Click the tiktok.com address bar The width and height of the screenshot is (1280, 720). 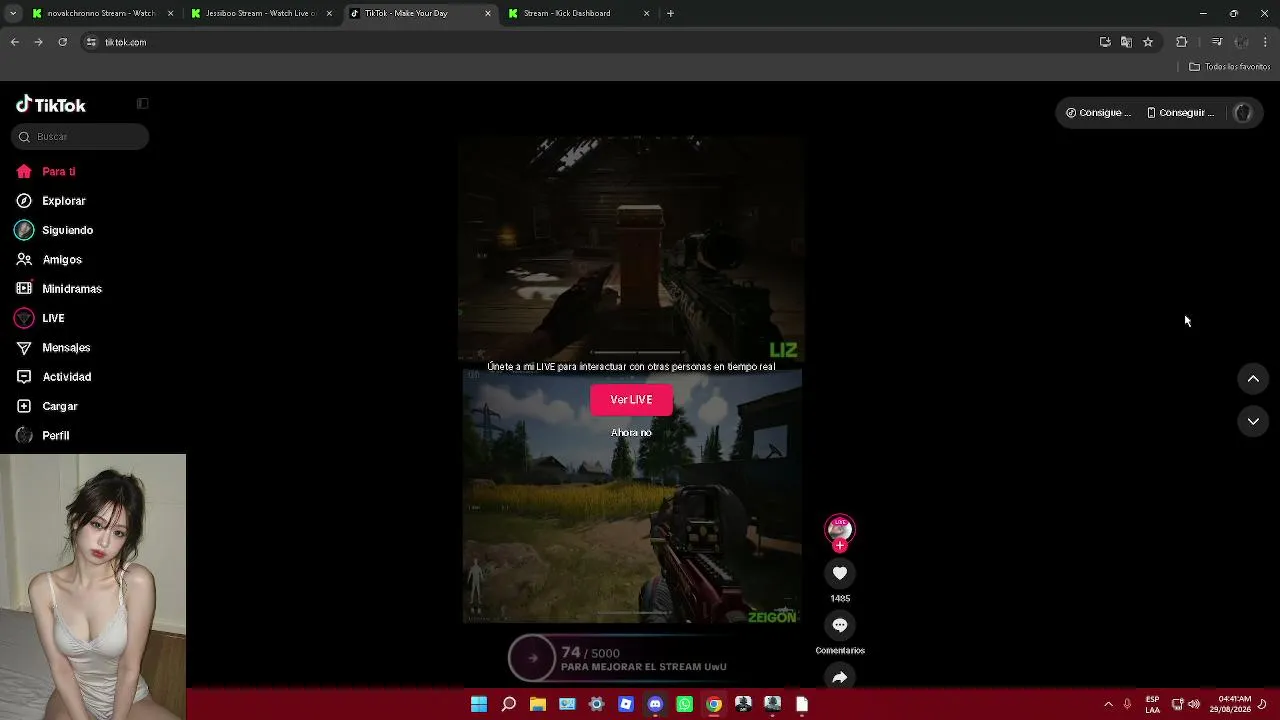(590, 42)
